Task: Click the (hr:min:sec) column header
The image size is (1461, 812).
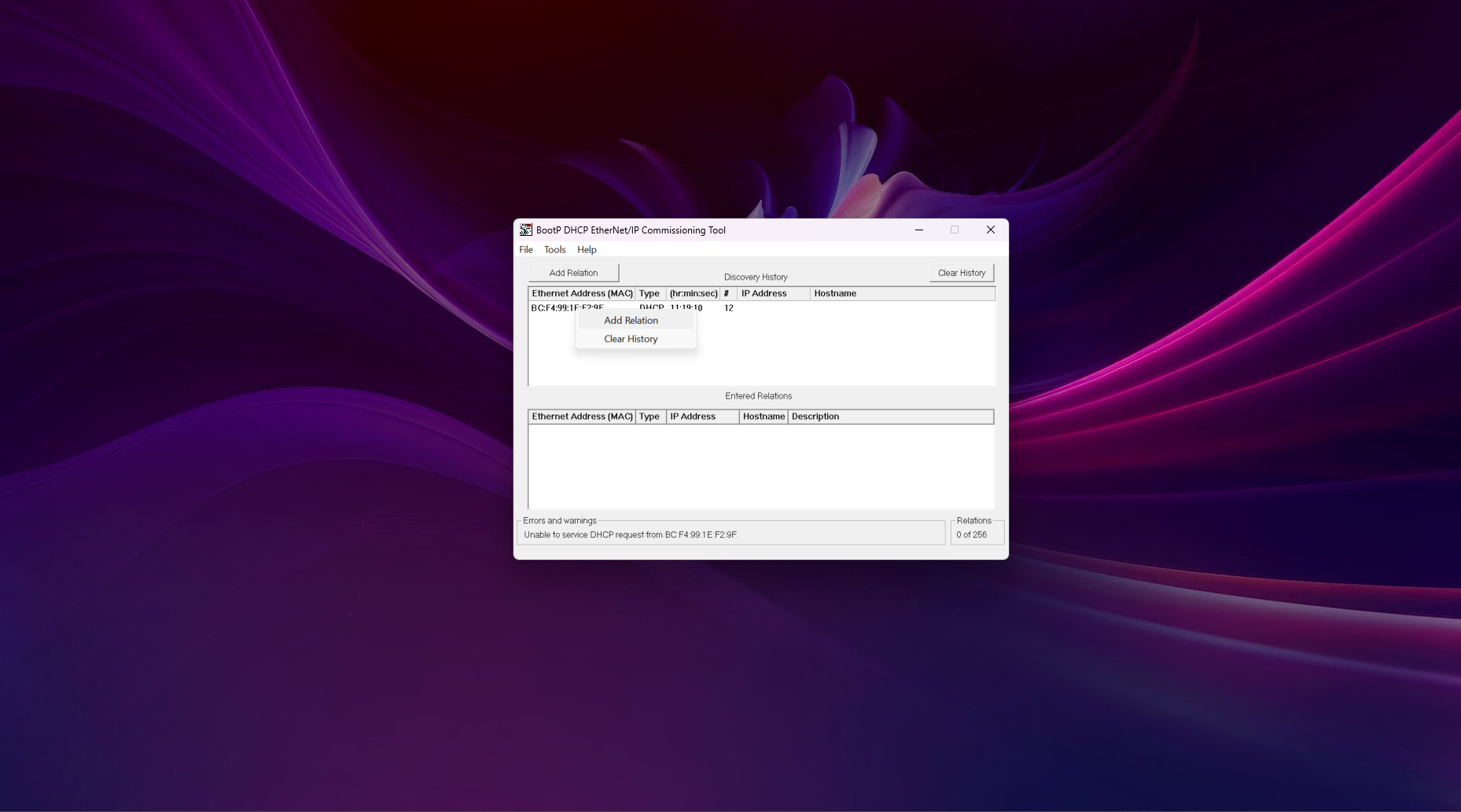Action: (693, 293)
